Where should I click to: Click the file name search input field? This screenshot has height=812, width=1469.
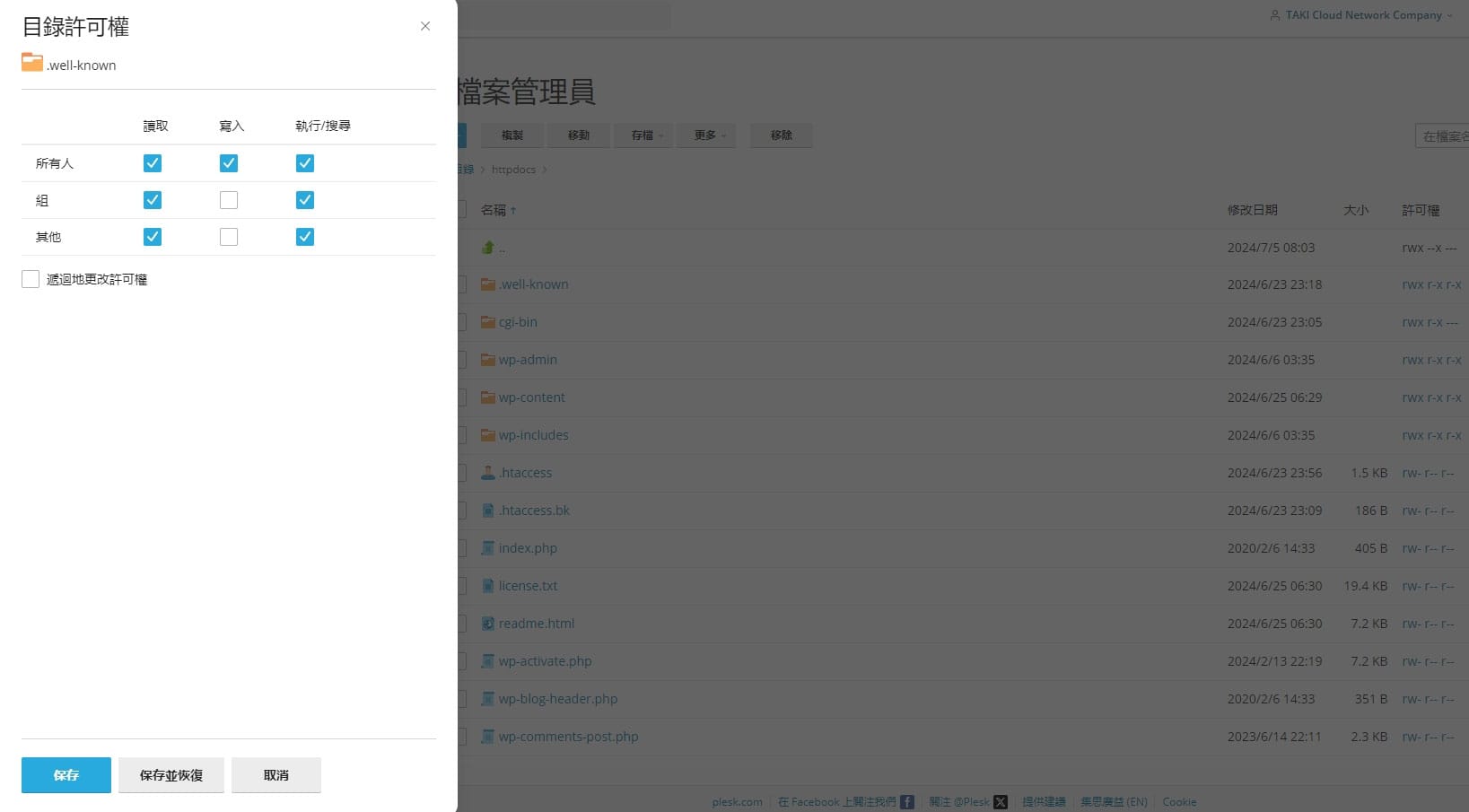coord(1445,135)
